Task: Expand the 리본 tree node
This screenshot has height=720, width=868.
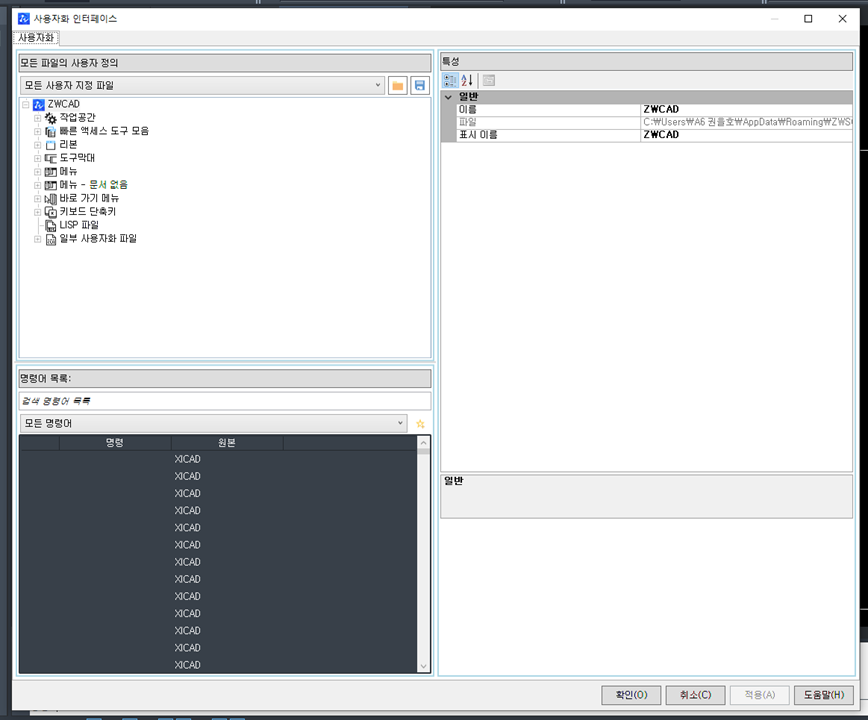Action: click(38, 145)
